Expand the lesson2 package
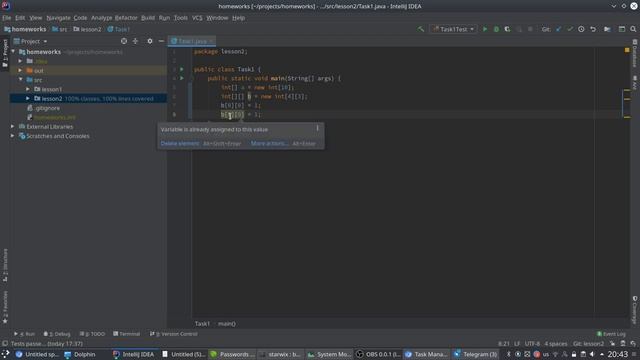640x360 pixels. pos(28,98)
